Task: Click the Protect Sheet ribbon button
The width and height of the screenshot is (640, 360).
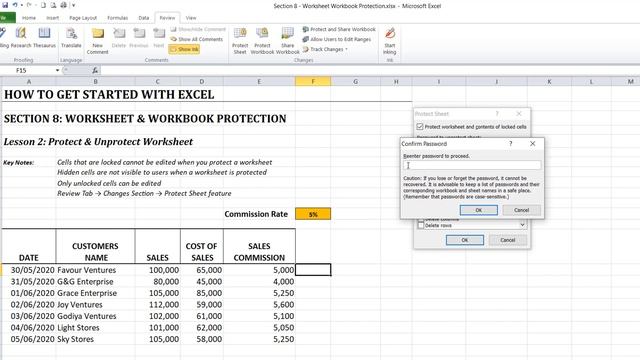Action: 240,41
